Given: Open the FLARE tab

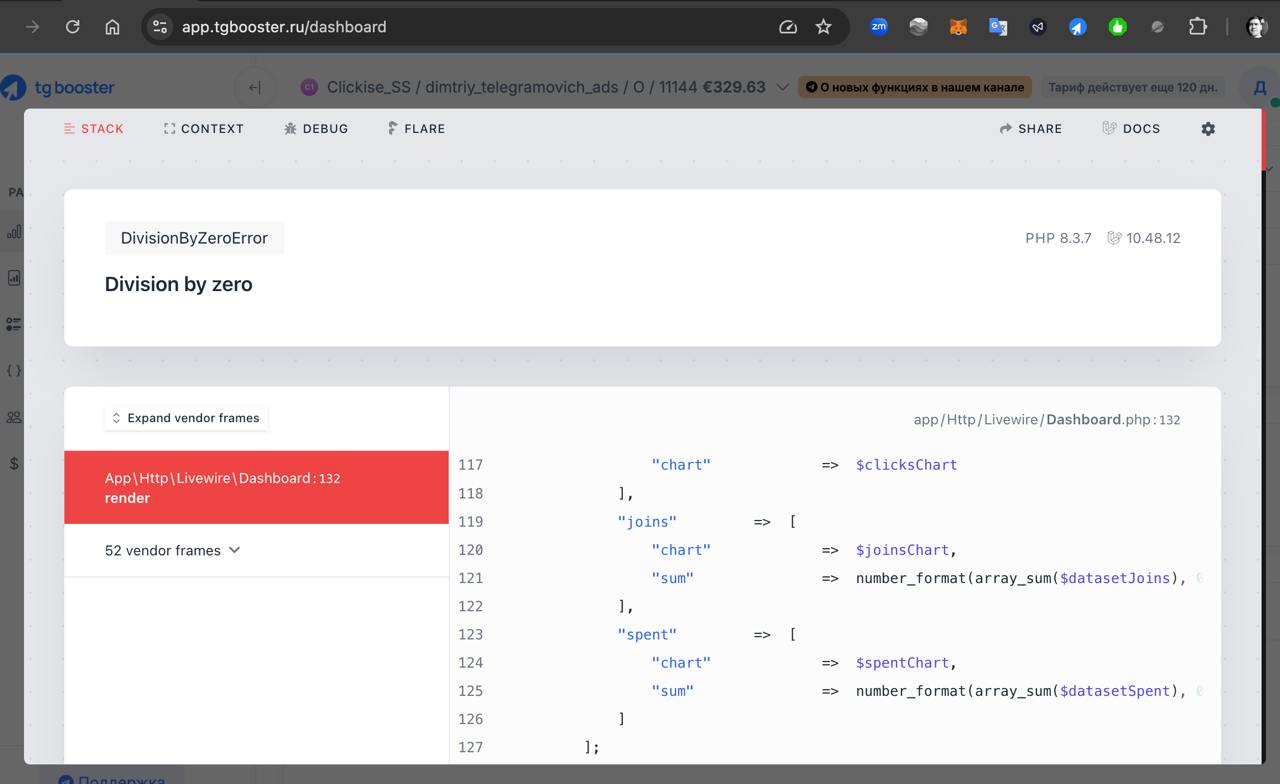Looking at the screenshot, I should (416, 129).
